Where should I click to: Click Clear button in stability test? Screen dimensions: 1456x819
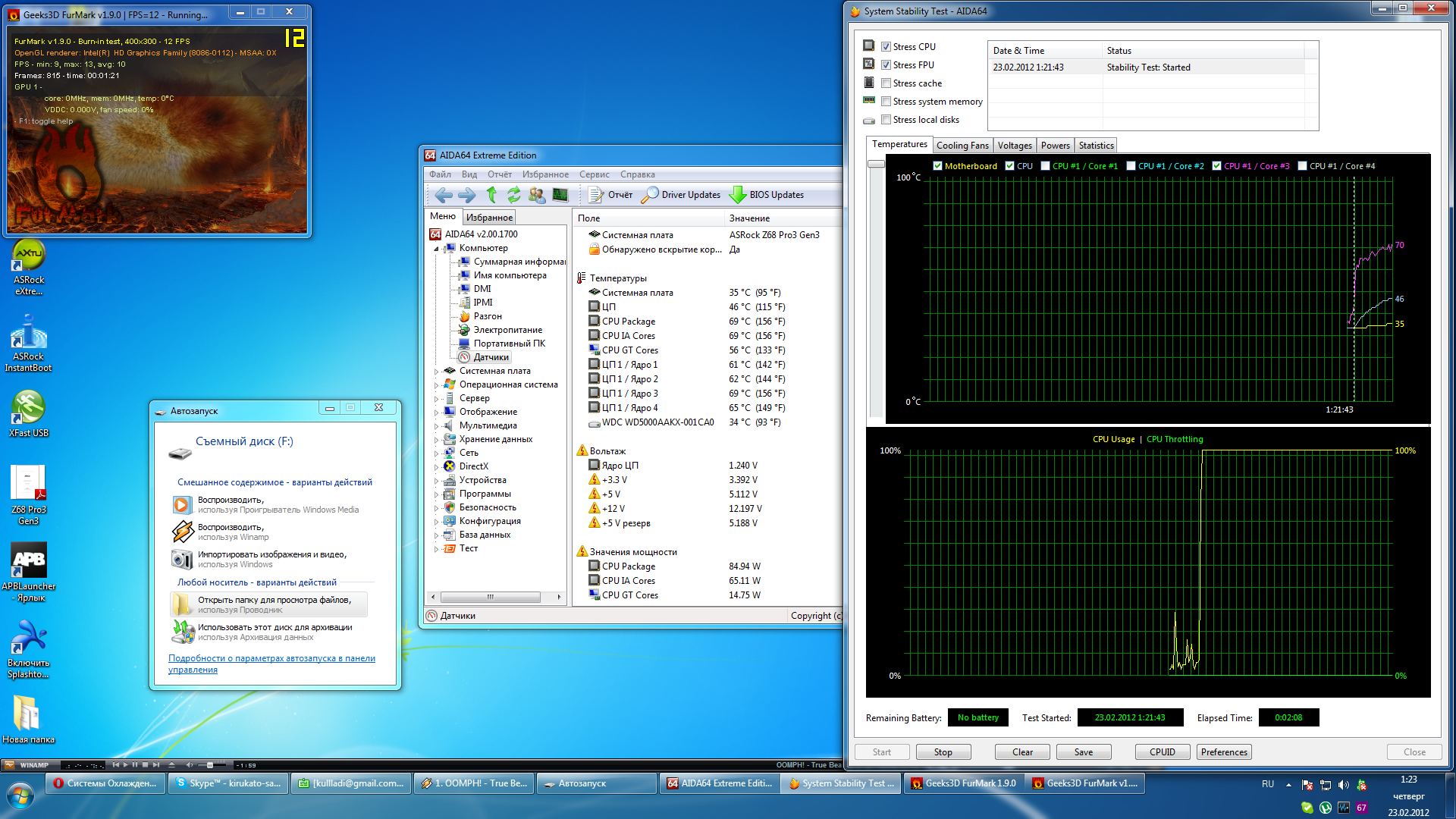pos(1022,752)
